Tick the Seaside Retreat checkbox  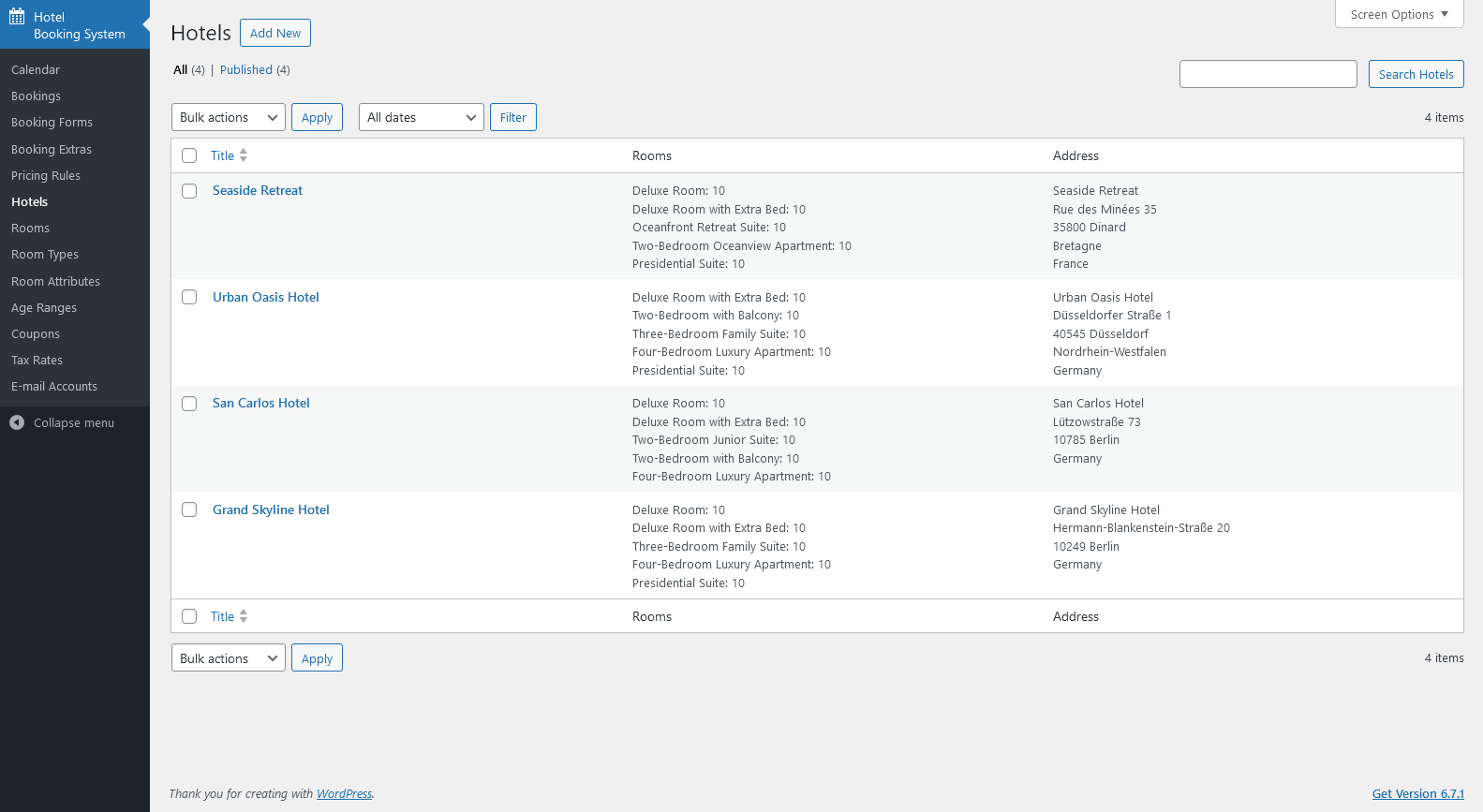[x=189, y=191]
